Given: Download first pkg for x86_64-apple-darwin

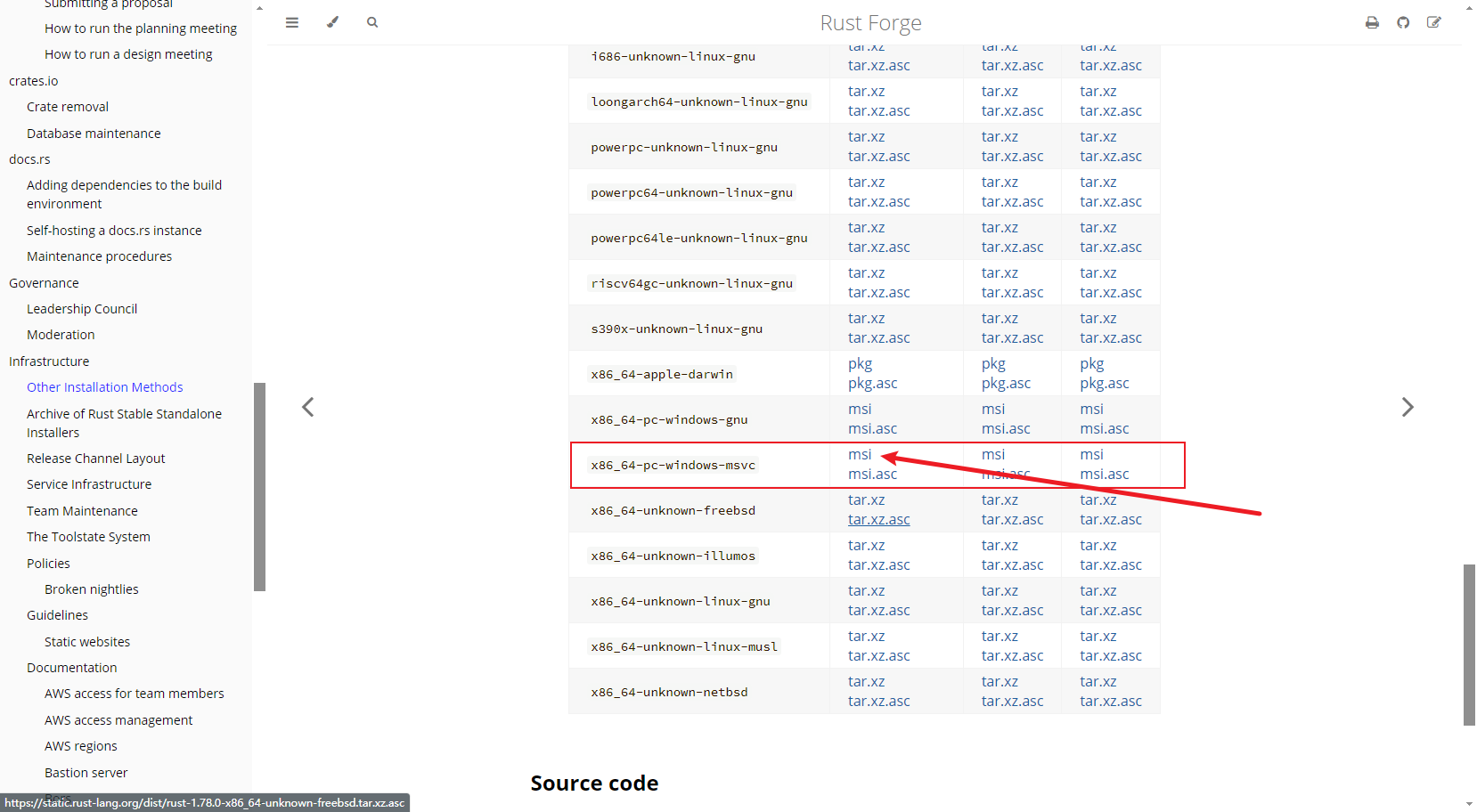Looking at the screenshot, I should click(860, 364).
